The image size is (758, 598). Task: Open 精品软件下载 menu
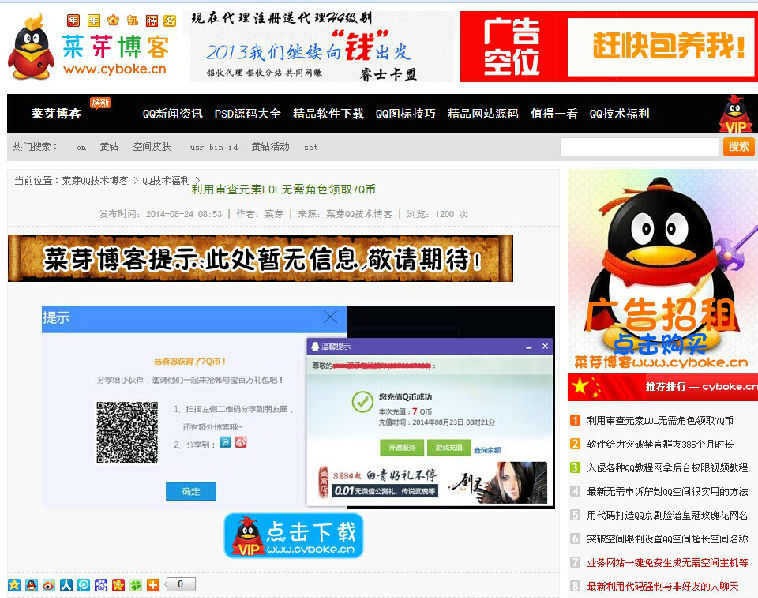tap(328, 114)
